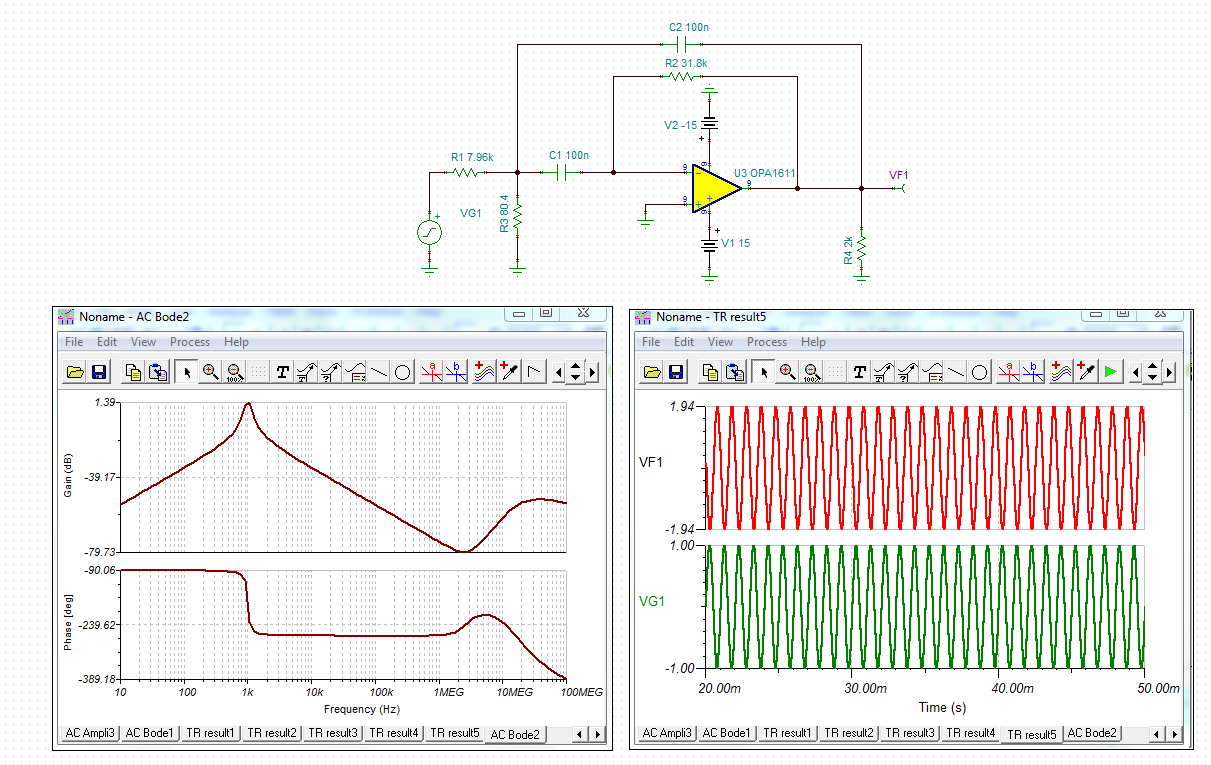1211x765 pixels.
Task: Pipette post-processor icon in AC Bode2 toolbar
Action: click(509, 372)
